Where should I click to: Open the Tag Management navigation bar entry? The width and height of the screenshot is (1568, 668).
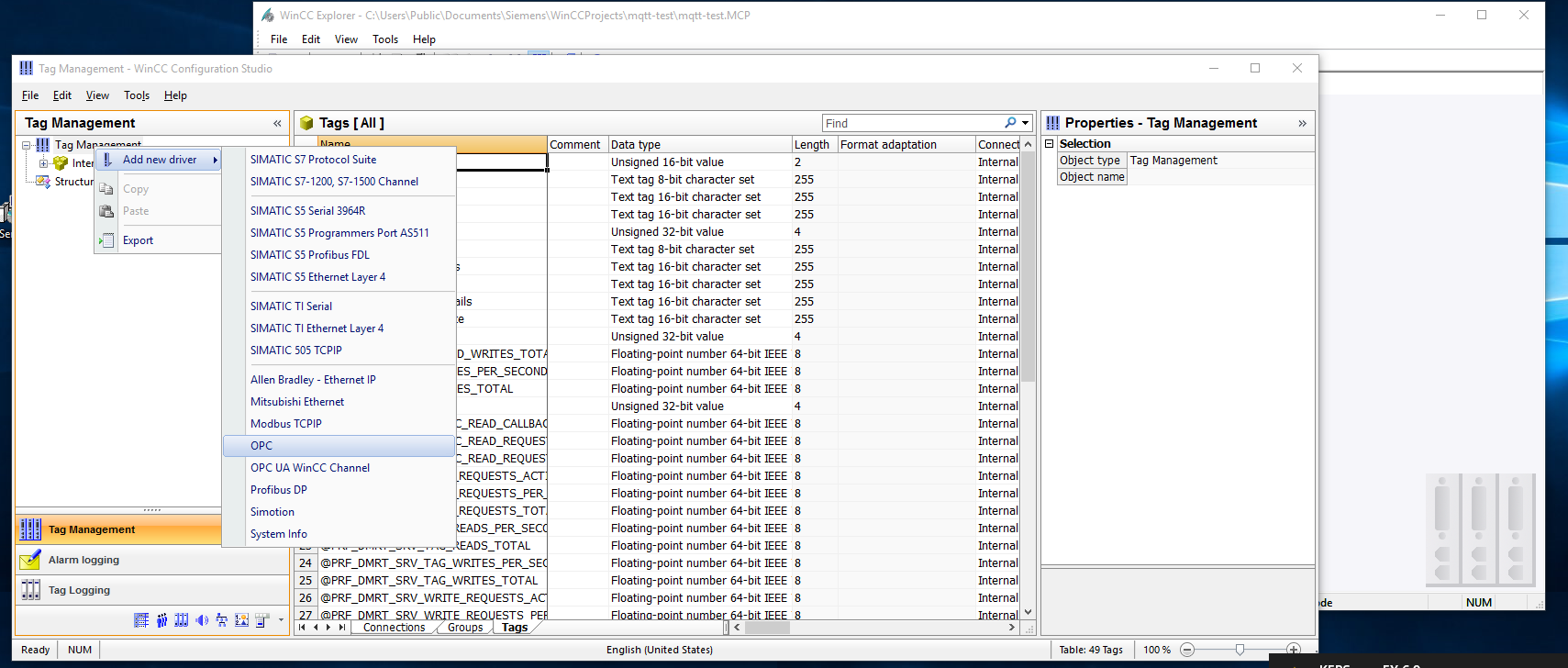click(x=119, y=529)
